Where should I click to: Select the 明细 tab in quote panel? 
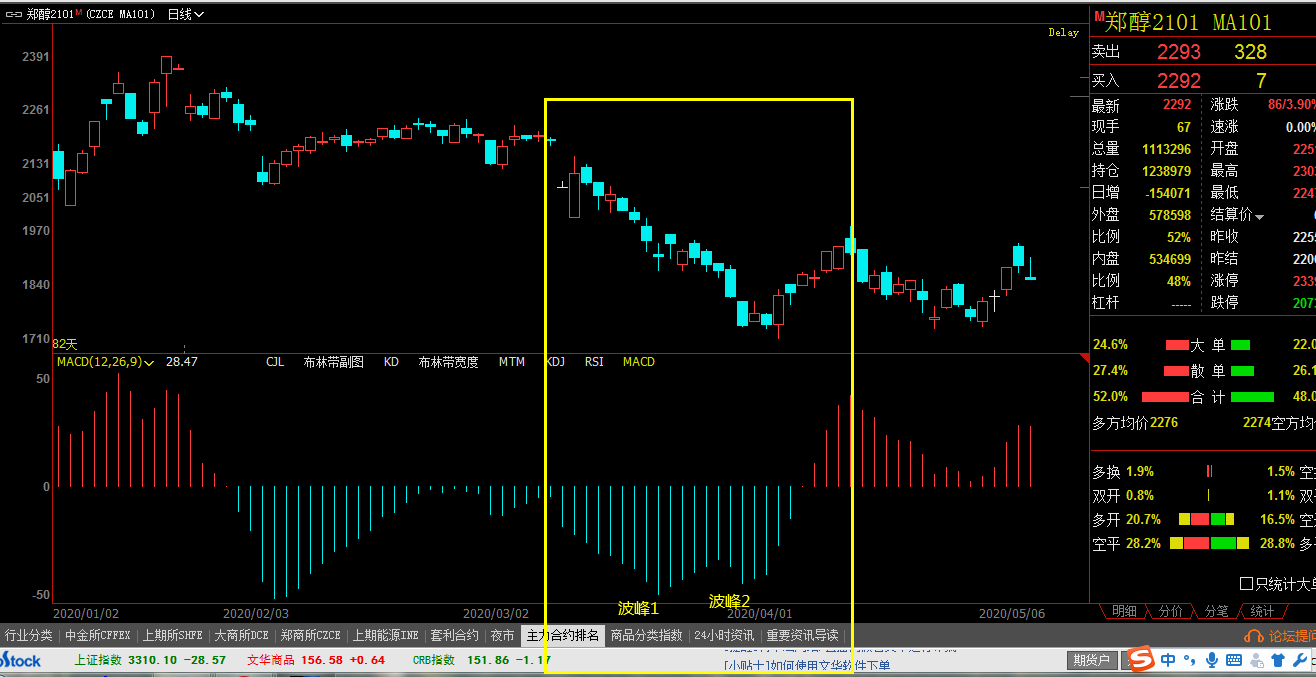(1124, 611)
